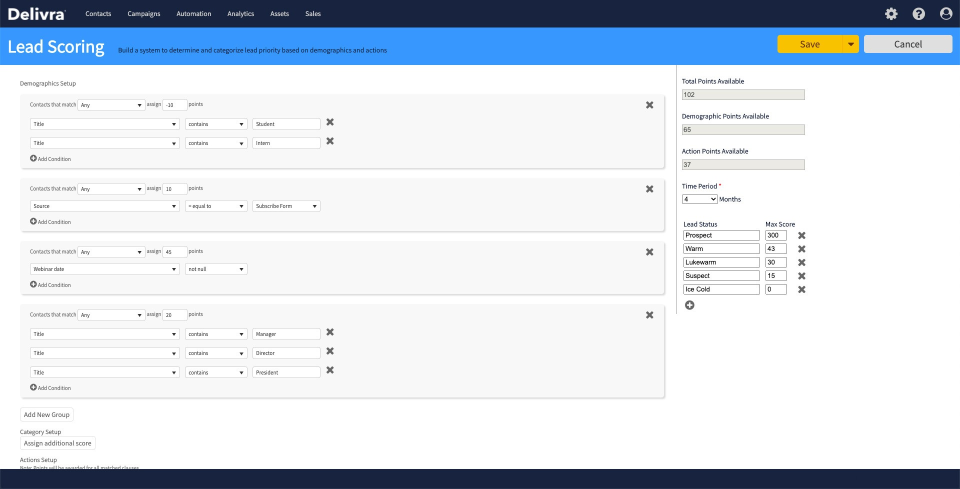Add a new lead status with plus icon

point(689,305)
